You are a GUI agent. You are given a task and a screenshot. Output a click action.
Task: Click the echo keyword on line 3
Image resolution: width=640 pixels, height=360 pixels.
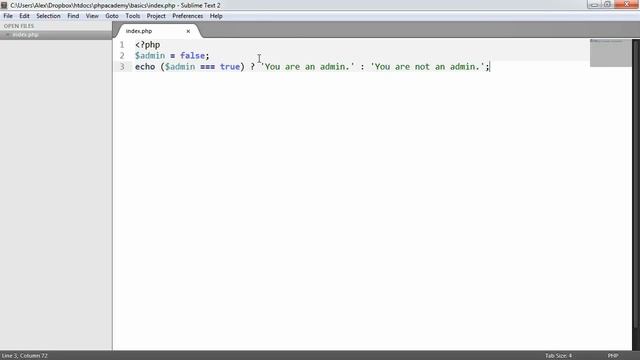pyautogui.click(x=145, y=67)
